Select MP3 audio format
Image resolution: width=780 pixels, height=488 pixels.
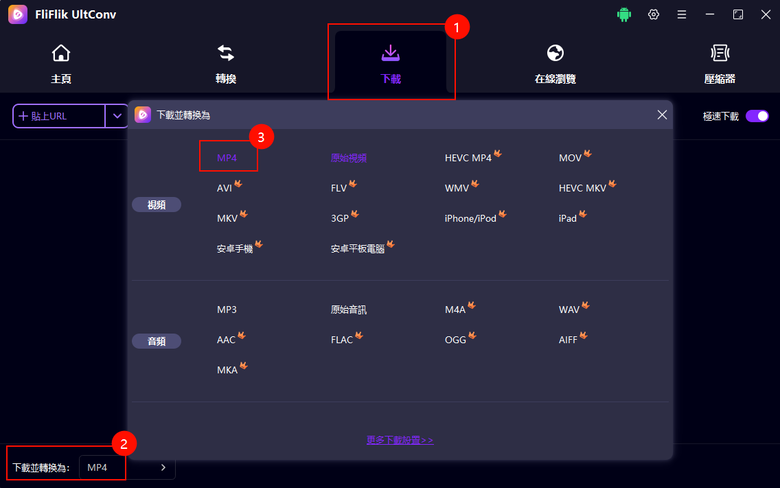227,309
